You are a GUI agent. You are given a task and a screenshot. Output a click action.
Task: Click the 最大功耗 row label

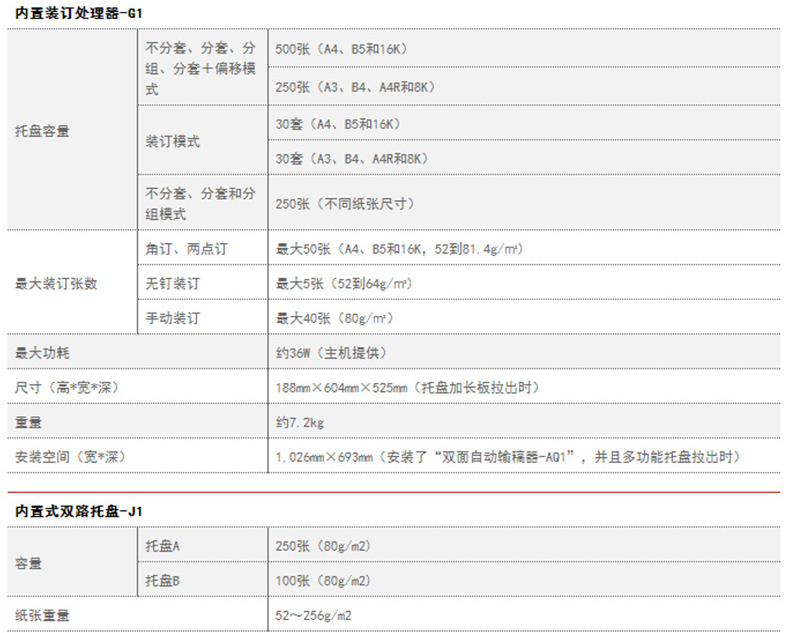point(42,354)
